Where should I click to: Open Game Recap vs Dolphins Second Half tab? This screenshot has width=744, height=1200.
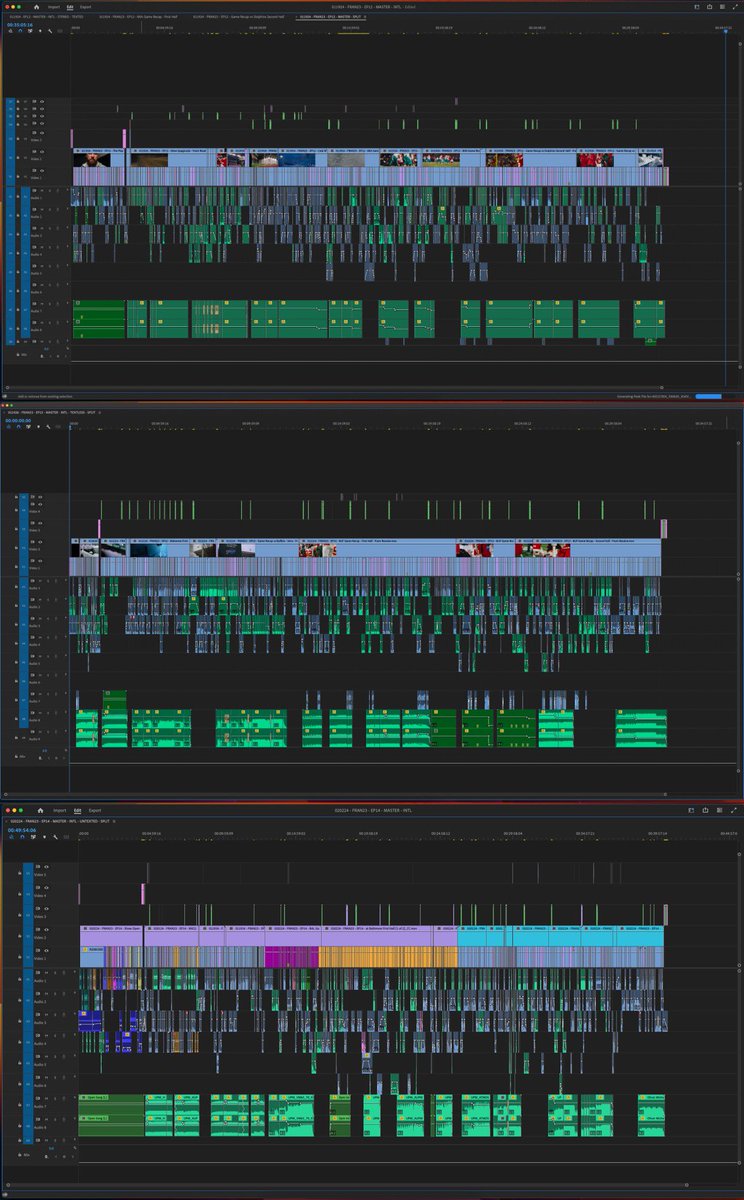(x=240, y=16)
